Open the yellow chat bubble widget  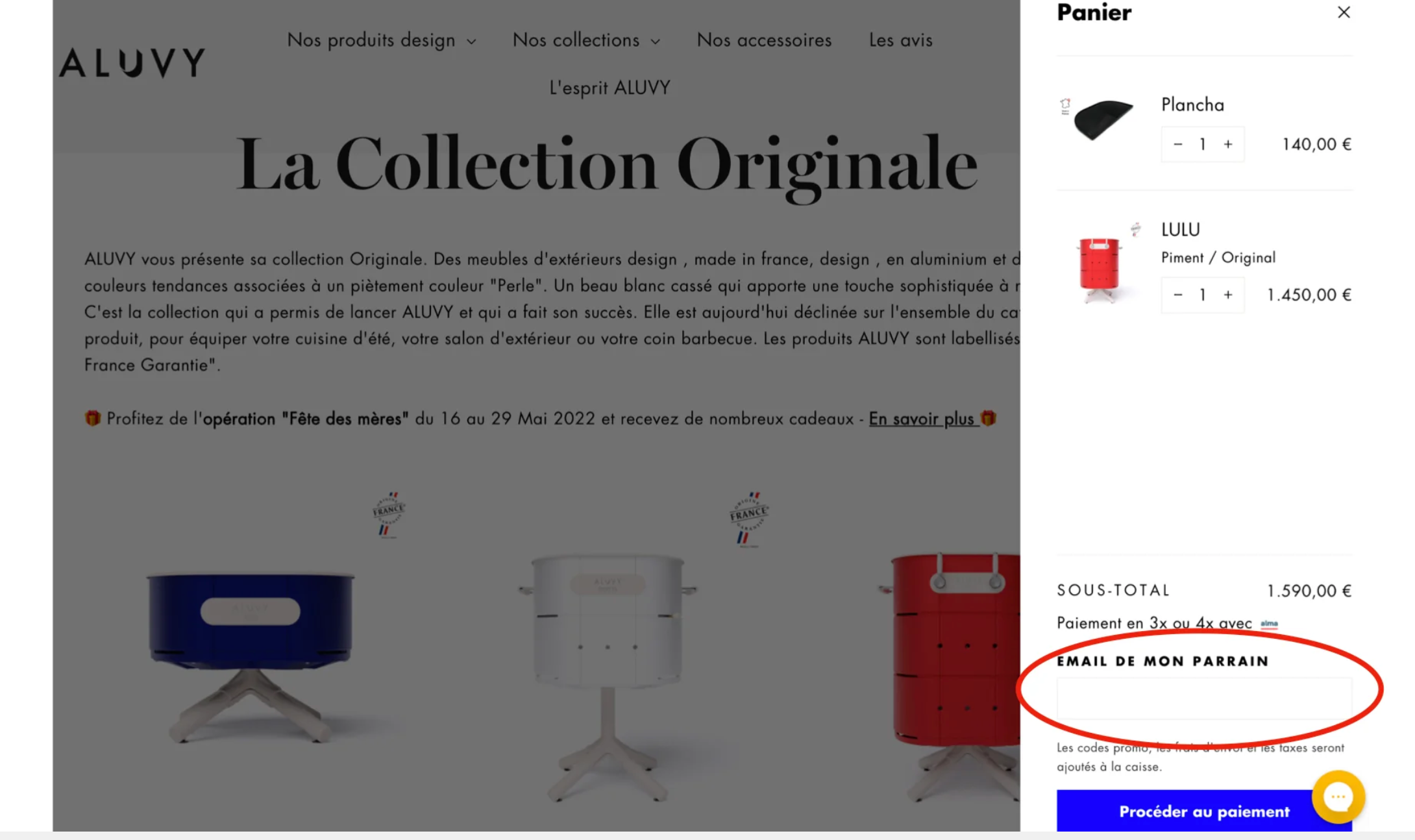pyautogui.click(x=1338, y=797)
